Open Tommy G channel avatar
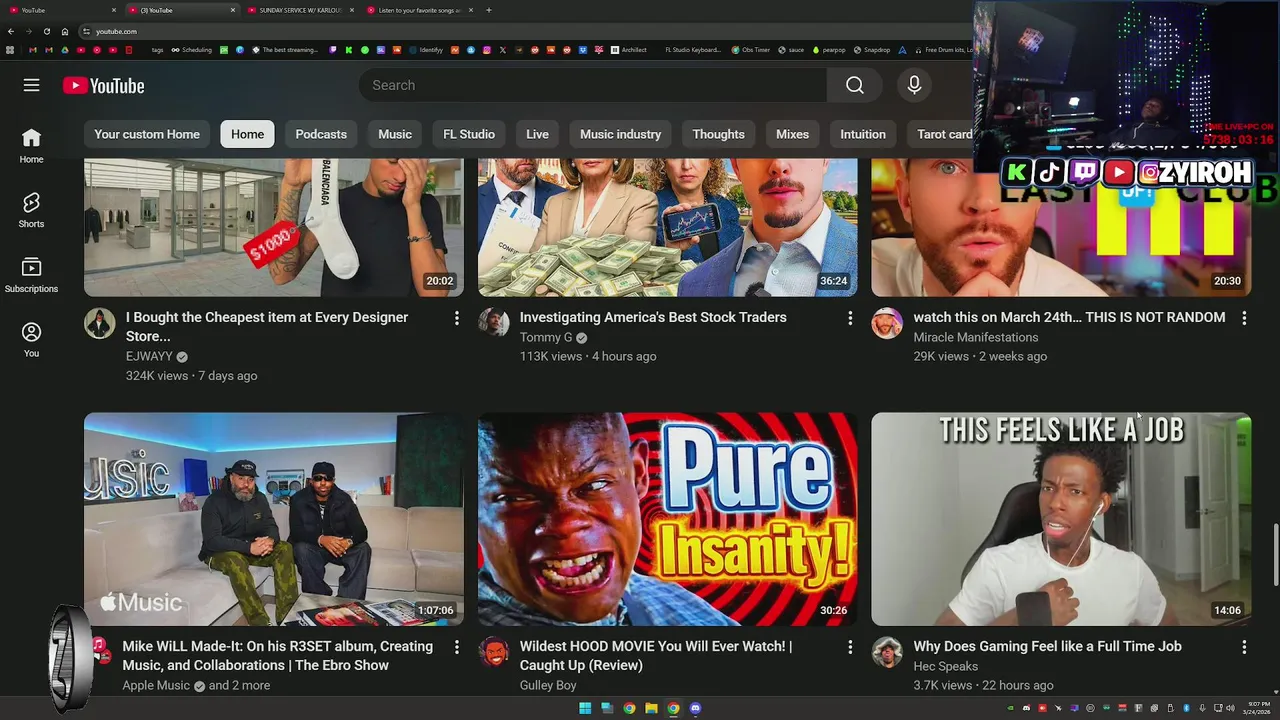The height and width of the screenshot is (720, 1280). [x=494, y=324]
